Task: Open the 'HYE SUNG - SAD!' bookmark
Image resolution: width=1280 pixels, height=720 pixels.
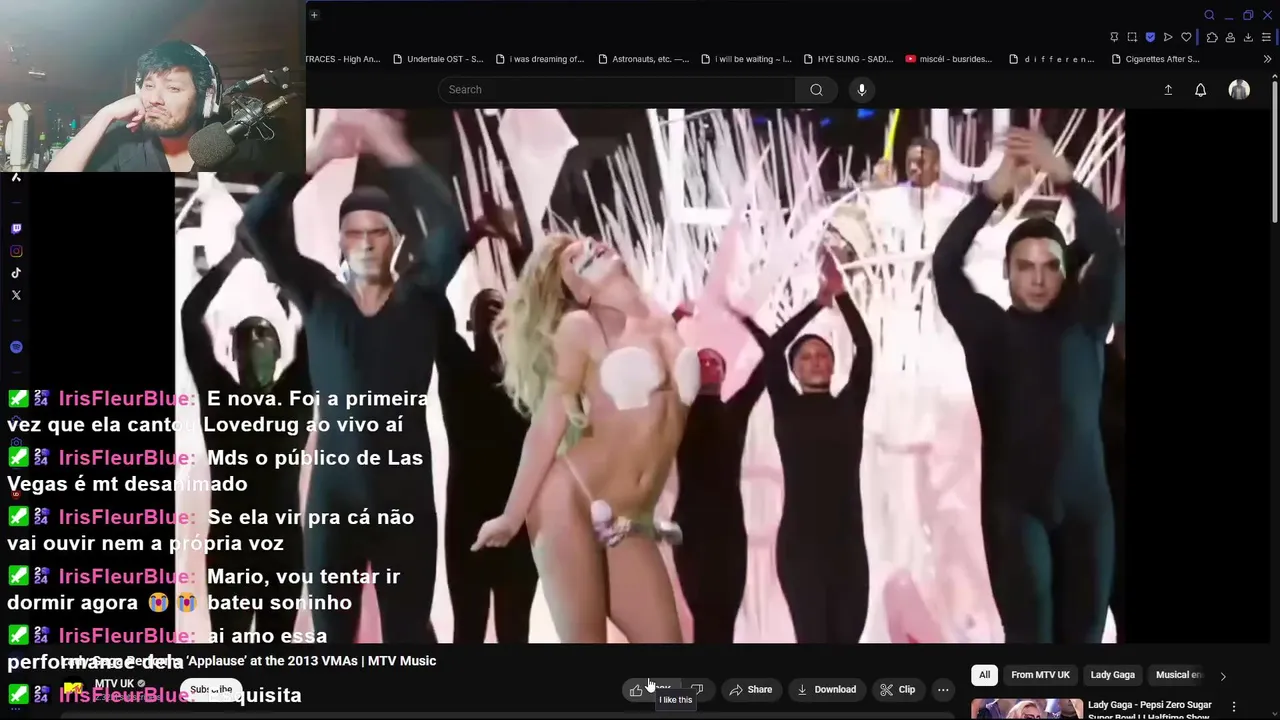Action: 848,59
